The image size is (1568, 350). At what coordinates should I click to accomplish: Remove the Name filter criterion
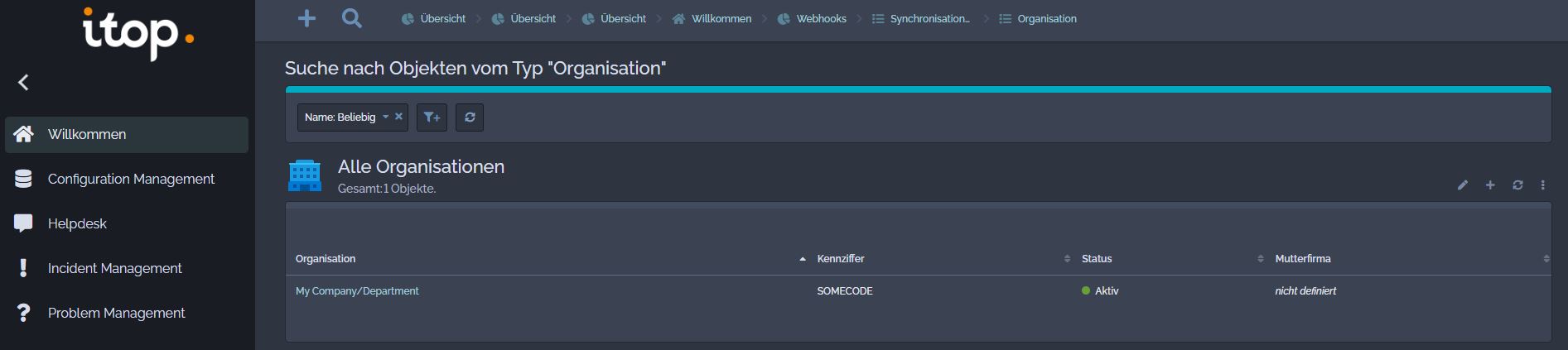click(398, 117)
